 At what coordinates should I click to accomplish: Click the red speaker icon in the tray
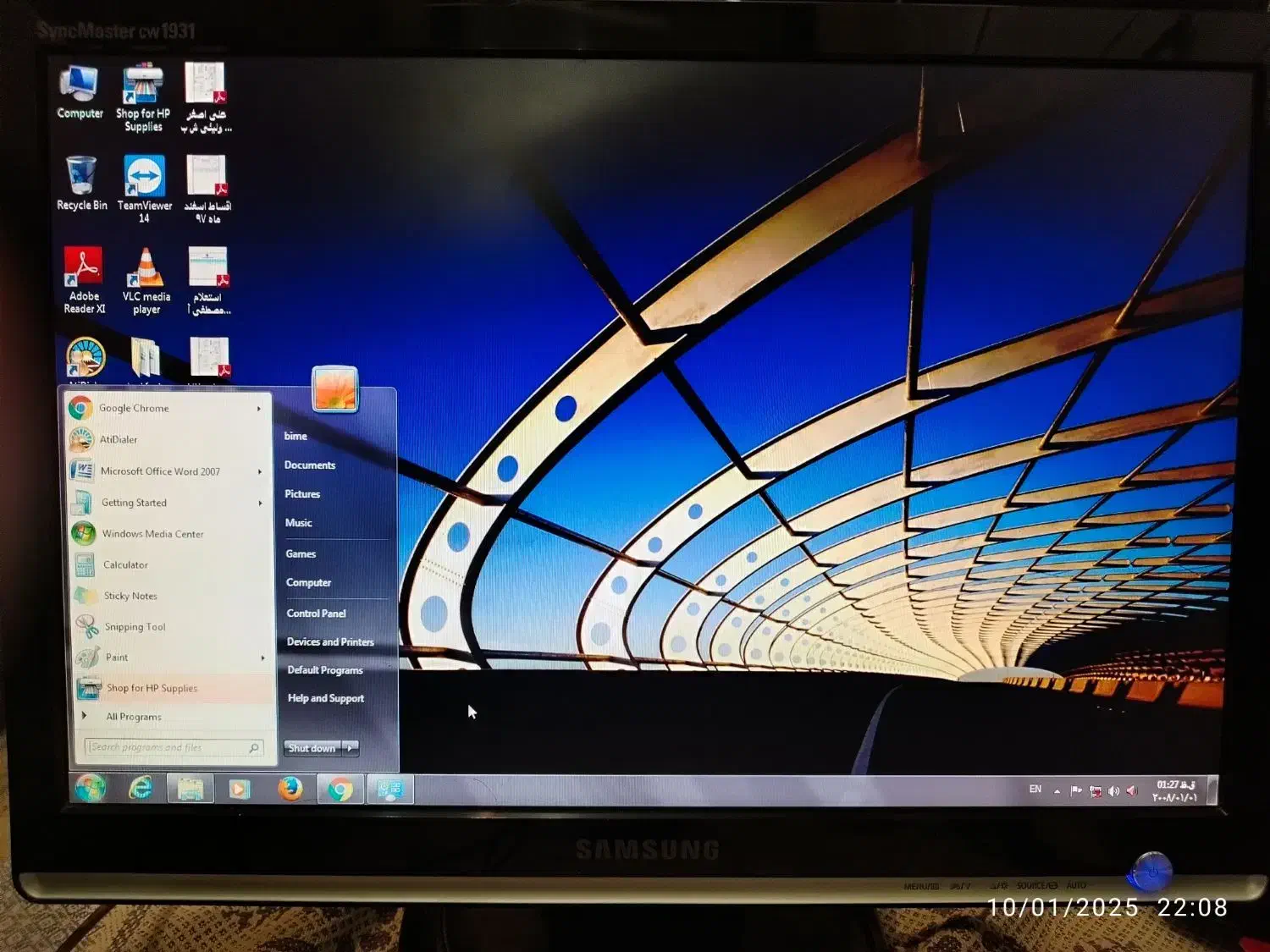point(1132,792)
